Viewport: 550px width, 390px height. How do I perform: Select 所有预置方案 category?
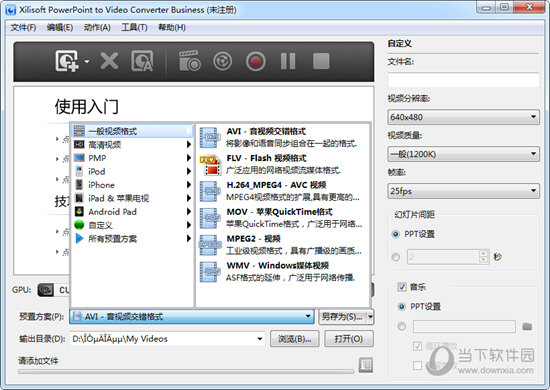pos(133,239)
